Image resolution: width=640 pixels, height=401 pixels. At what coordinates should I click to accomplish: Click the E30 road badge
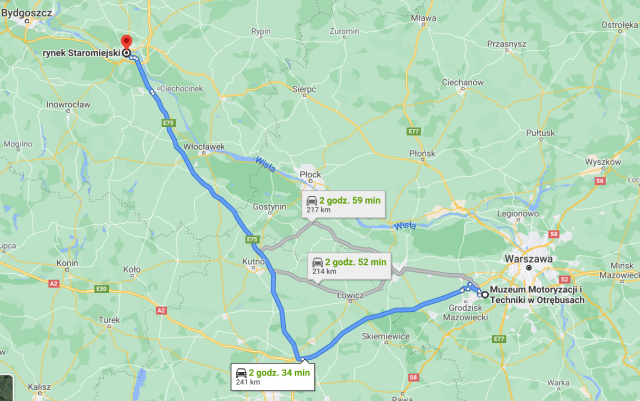tap(101, 289)
